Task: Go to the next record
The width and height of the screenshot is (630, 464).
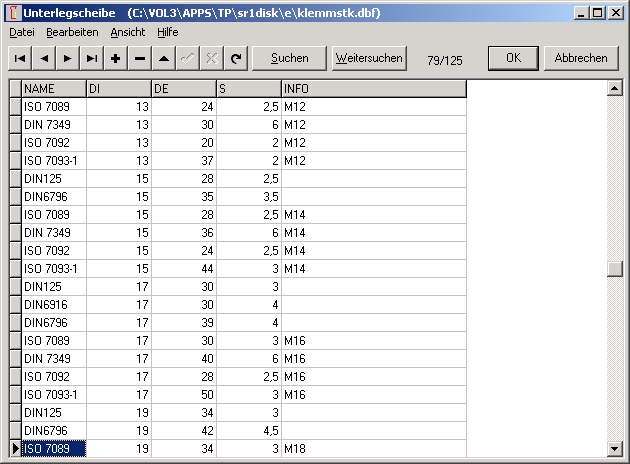Action: tap(68, 59)
